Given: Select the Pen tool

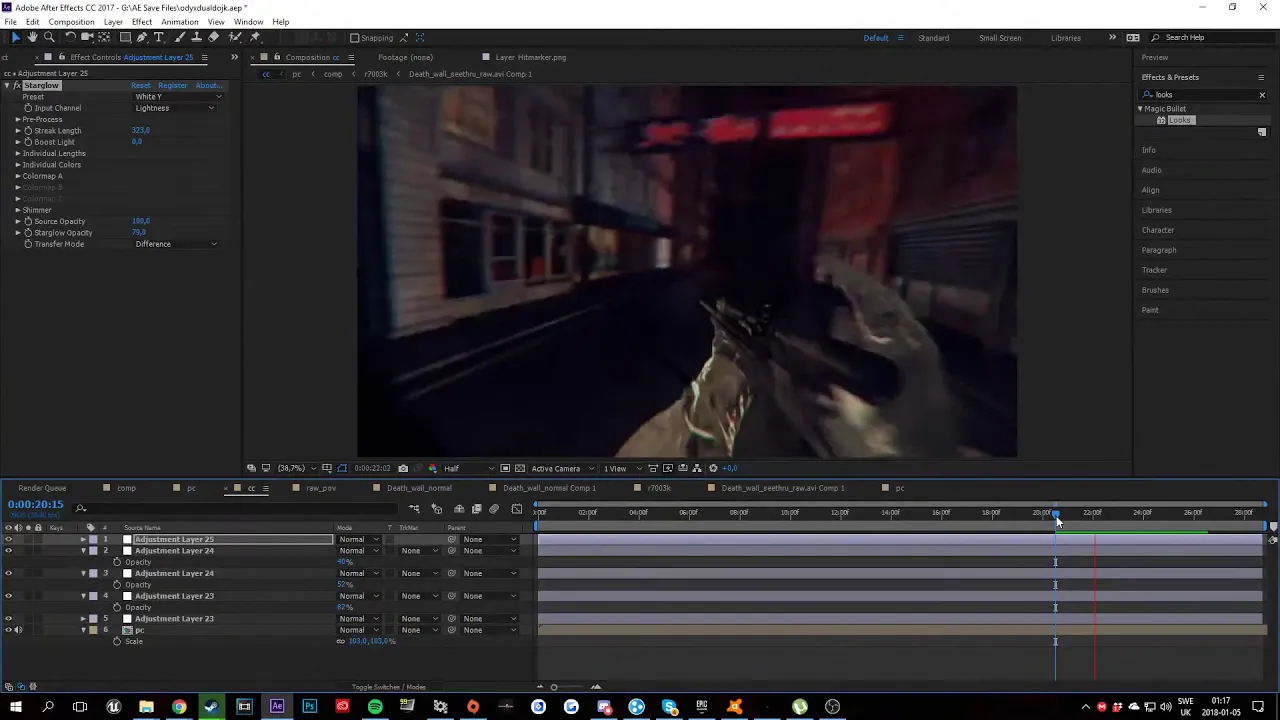Looking at the screenshot, I should pyautogui.click(x=142, y=37).
